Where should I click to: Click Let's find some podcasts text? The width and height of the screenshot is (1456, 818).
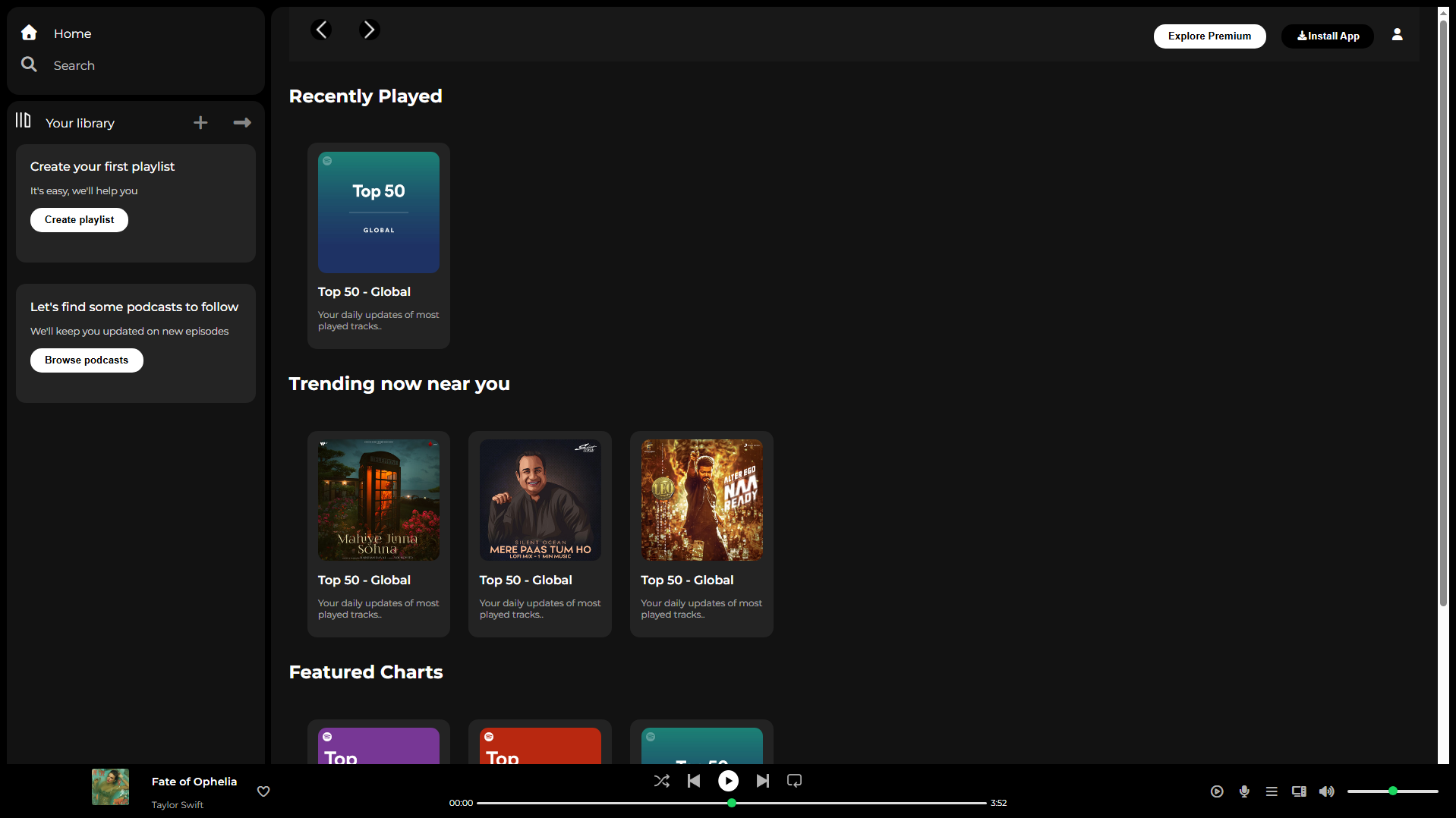[x=134, y=307]
